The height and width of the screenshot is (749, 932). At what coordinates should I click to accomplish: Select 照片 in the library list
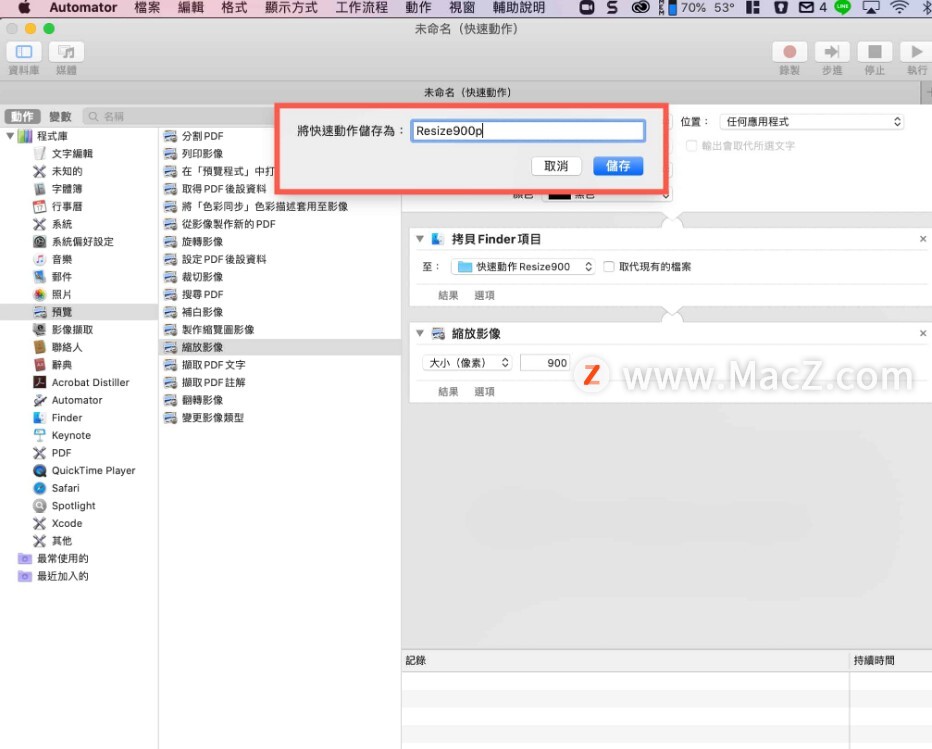62,294
